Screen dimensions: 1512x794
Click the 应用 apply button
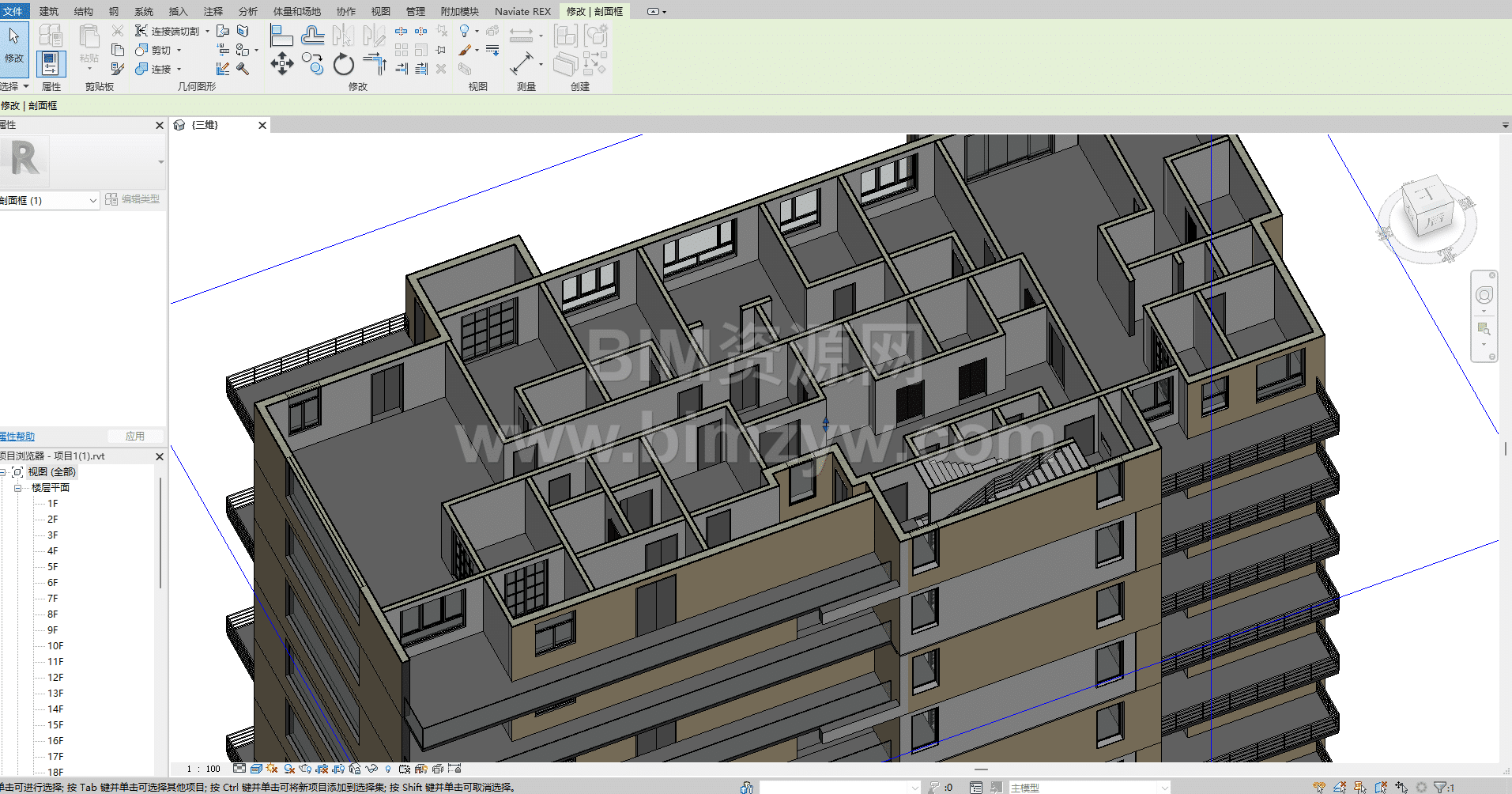(x=135, y=436)
